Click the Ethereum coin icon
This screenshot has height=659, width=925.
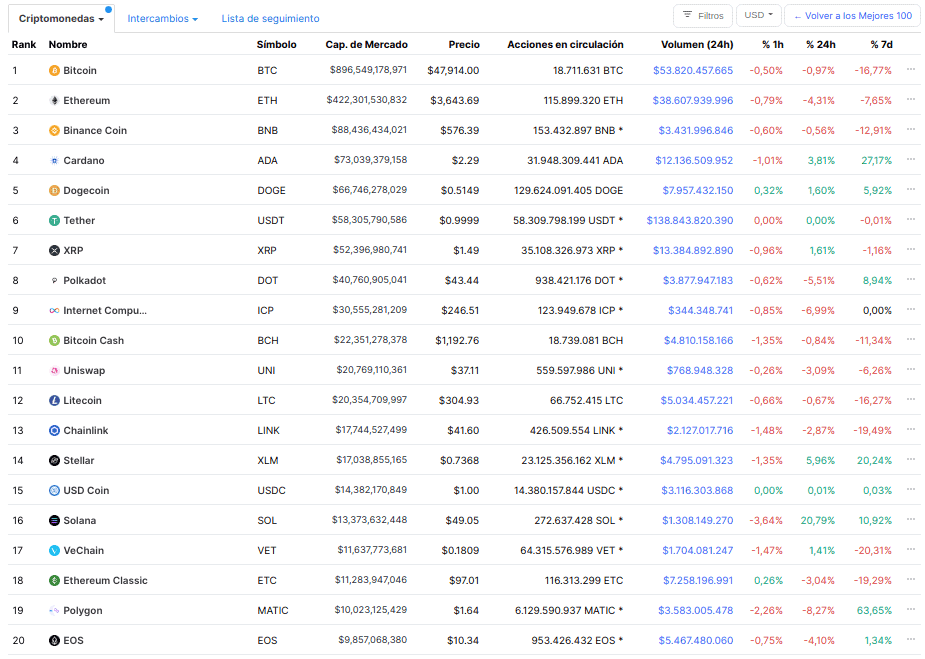point(54,101)
